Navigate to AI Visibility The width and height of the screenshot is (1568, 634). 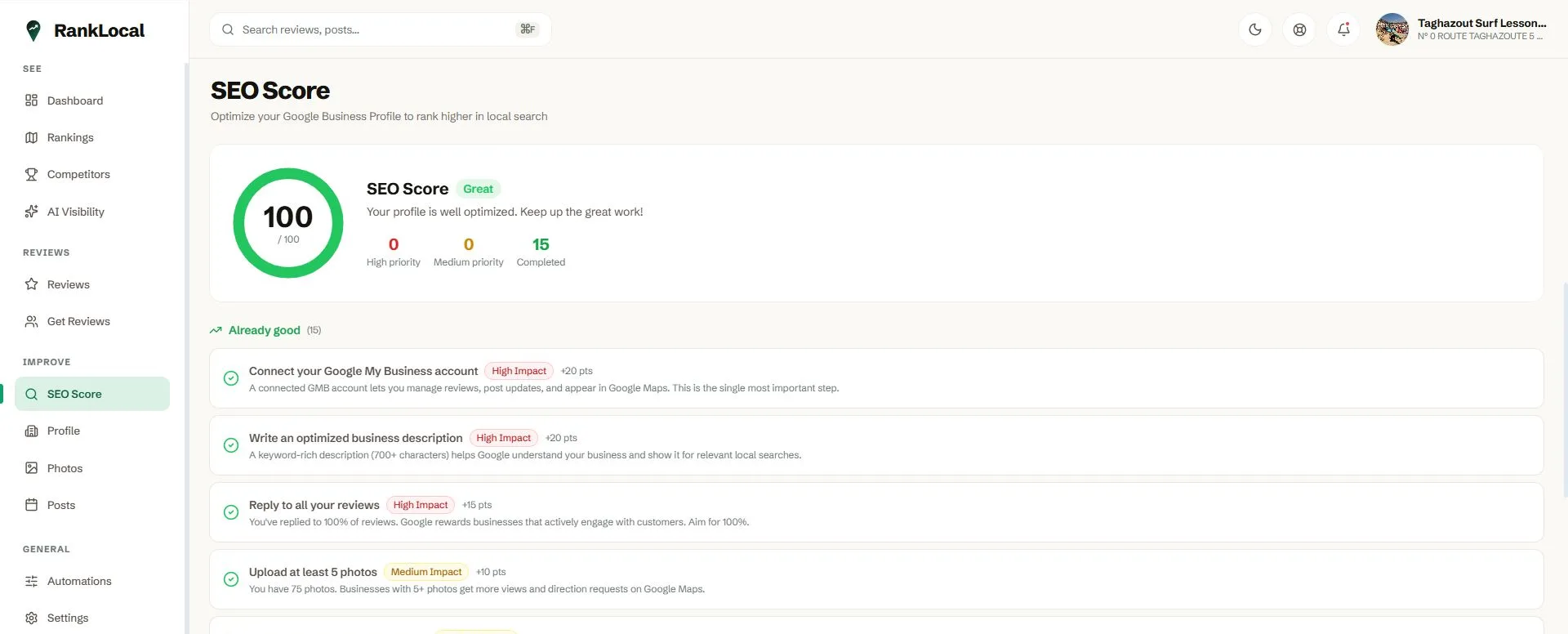pos(92,212)
